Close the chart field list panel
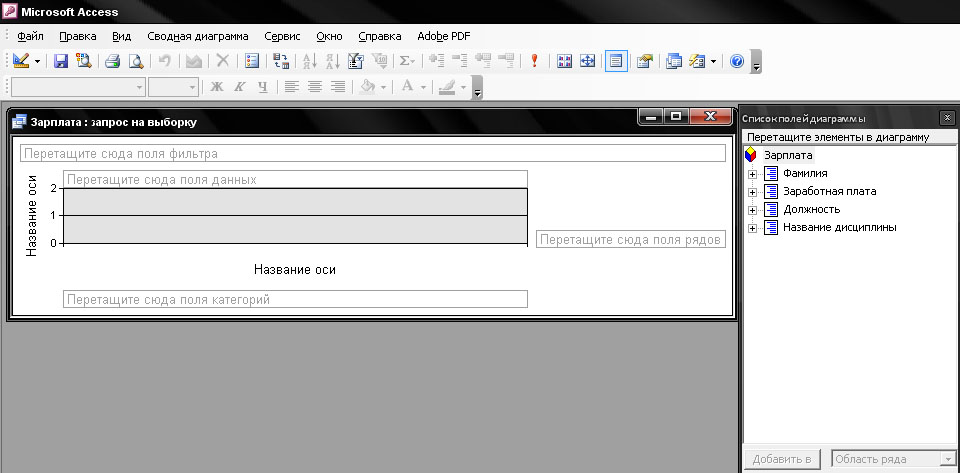The height and width of the screenshot is (473, 960). (x=947, y=117)
